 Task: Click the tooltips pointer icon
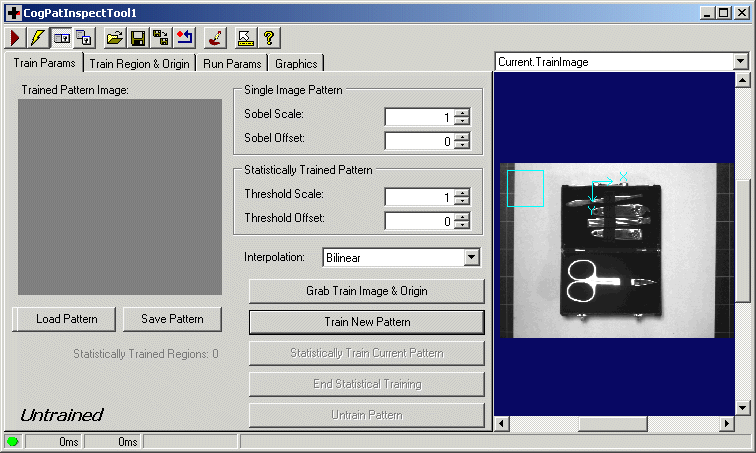coord(245,38)
